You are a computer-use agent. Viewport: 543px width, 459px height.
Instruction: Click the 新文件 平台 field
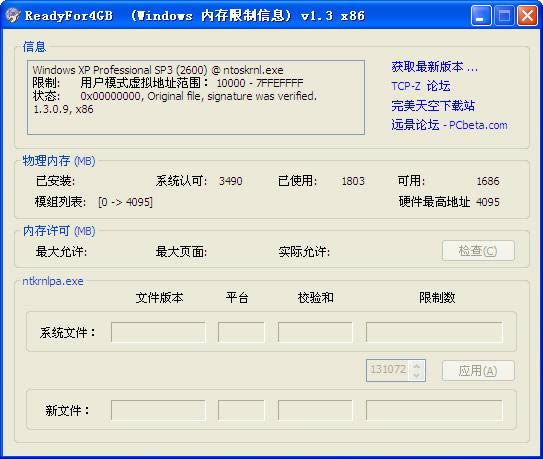tap(241, 411)
